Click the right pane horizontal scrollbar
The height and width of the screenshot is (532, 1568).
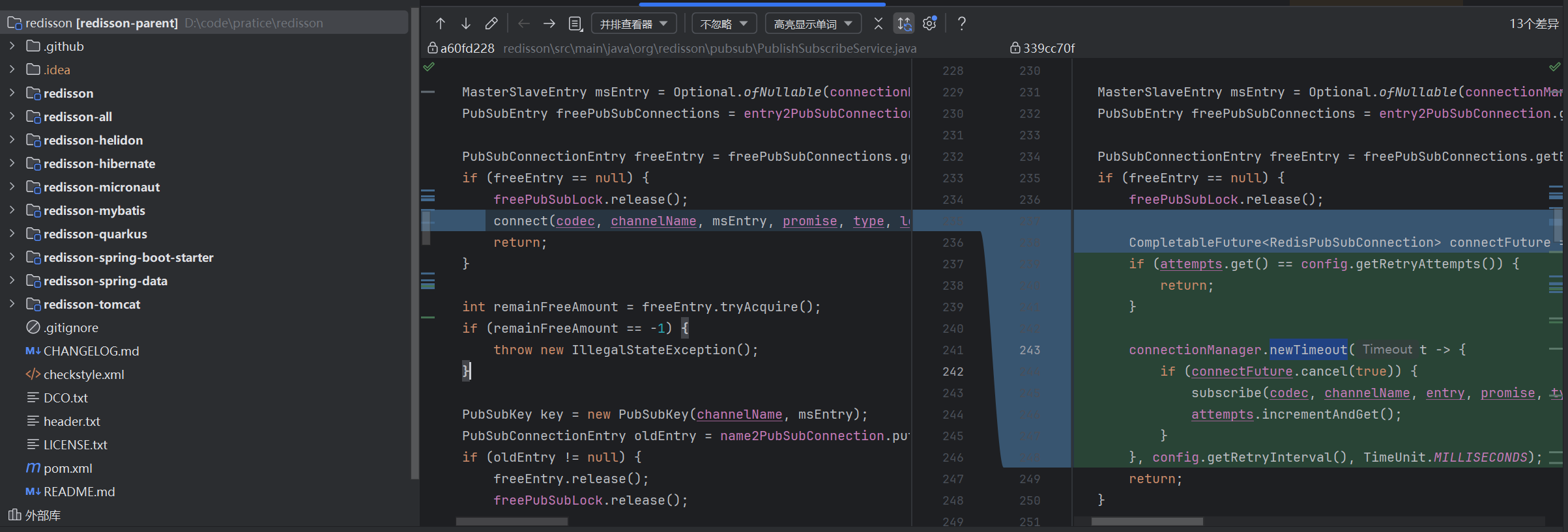(x=1147, y=522)
